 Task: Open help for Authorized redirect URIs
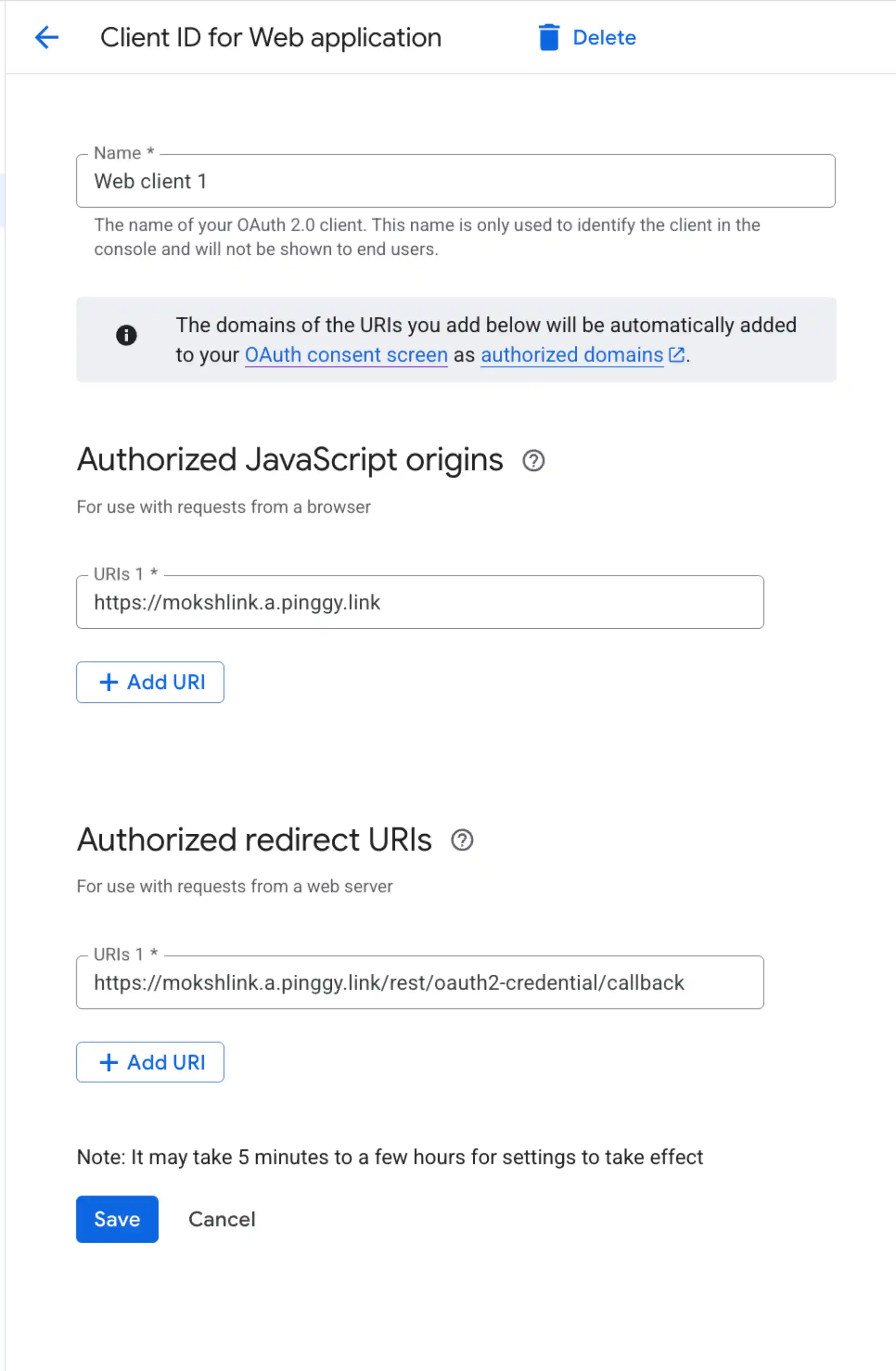point(462,840)
